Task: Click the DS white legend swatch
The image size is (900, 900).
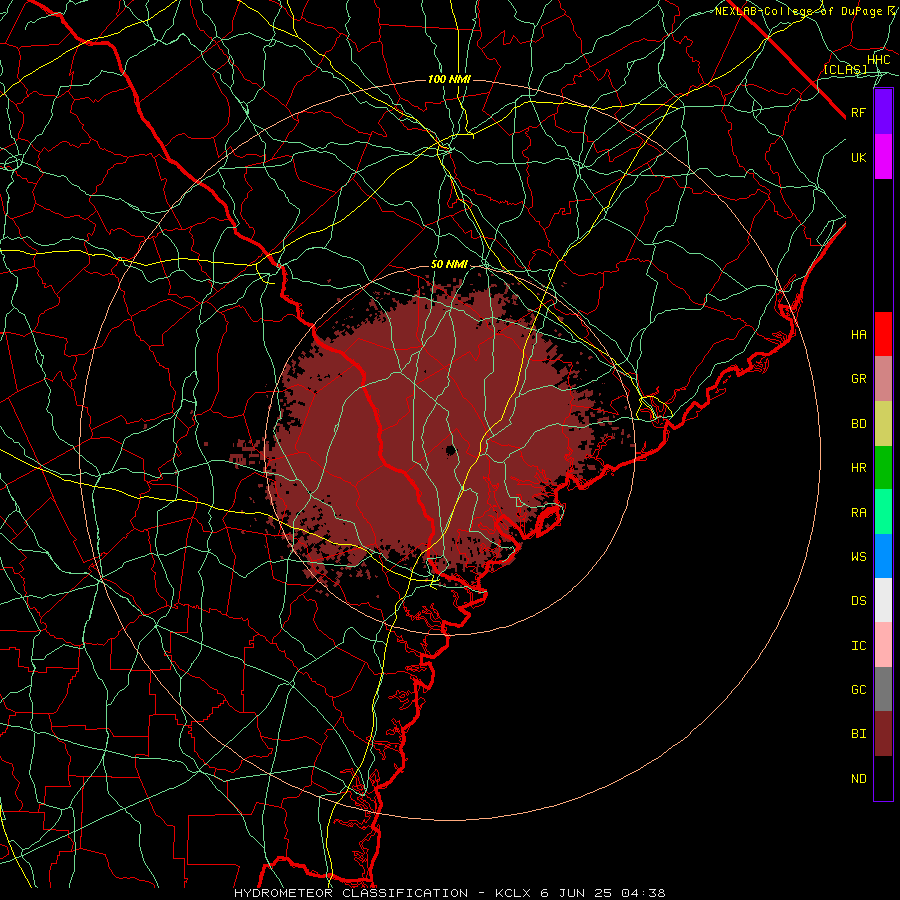Action: [x=883, y=600]
